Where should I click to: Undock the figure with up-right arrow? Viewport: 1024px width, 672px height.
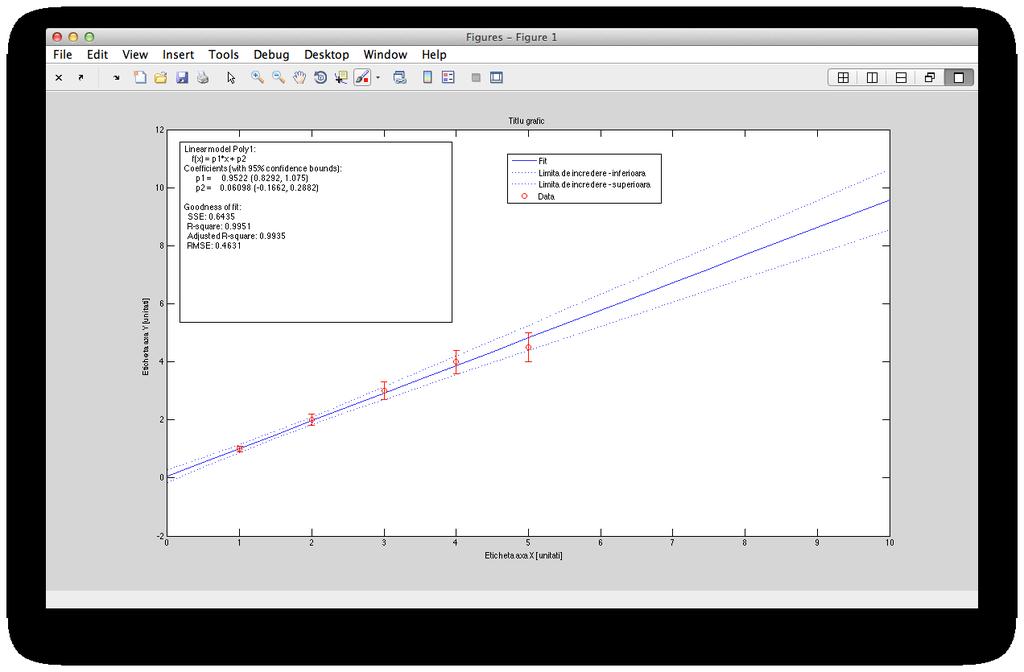[x=81, y=78]
